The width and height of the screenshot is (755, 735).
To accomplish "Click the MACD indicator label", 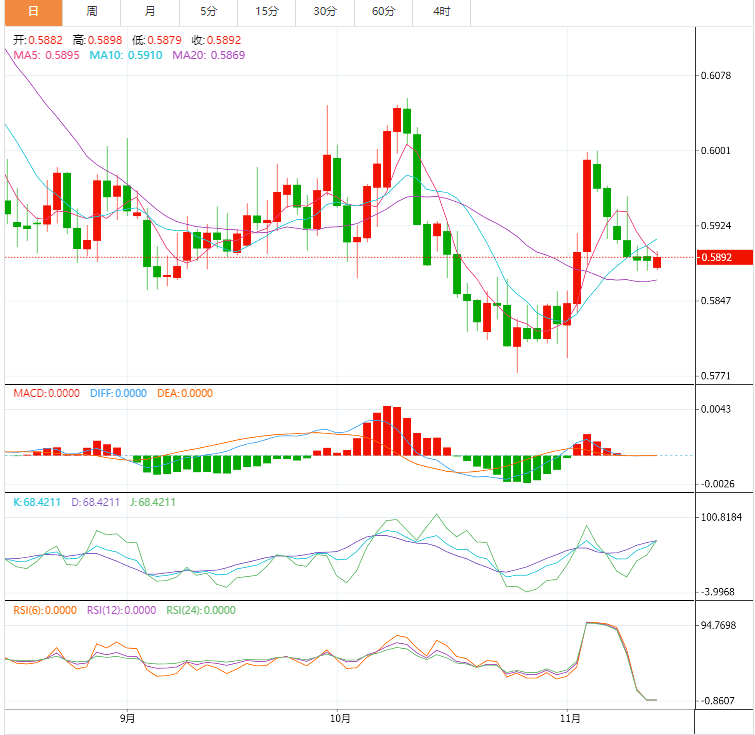I will click(46, 393).
